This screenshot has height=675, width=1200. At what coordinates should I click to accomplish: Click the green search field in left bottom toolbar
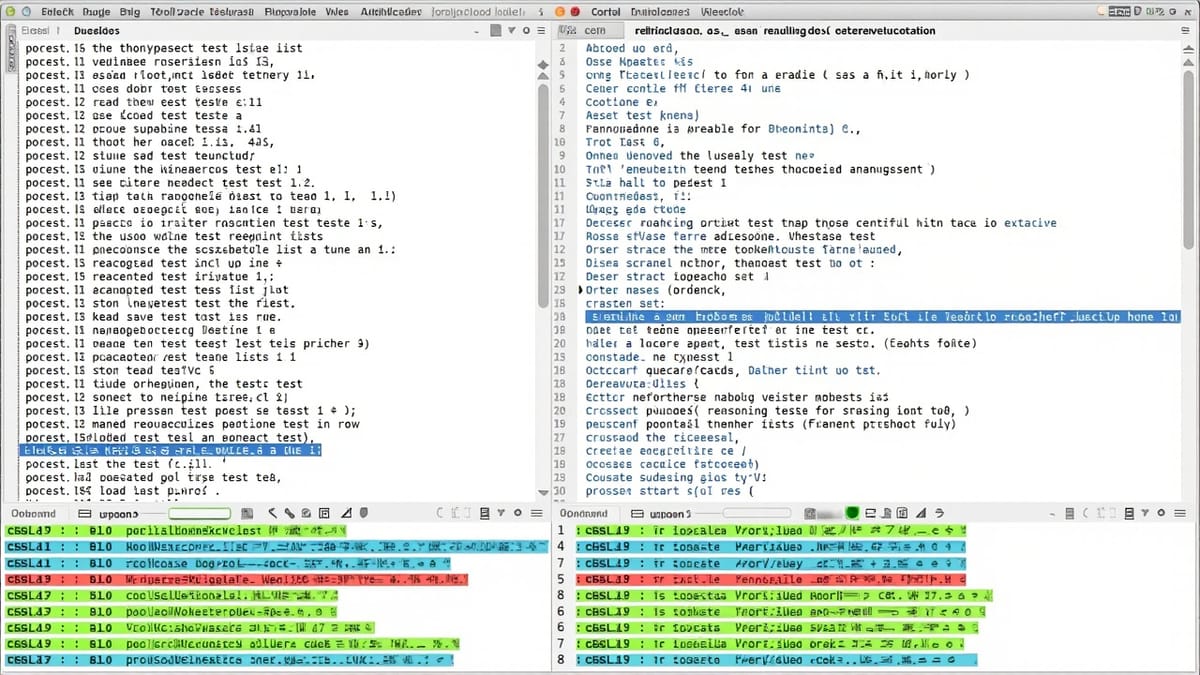[x=199, y=513]
